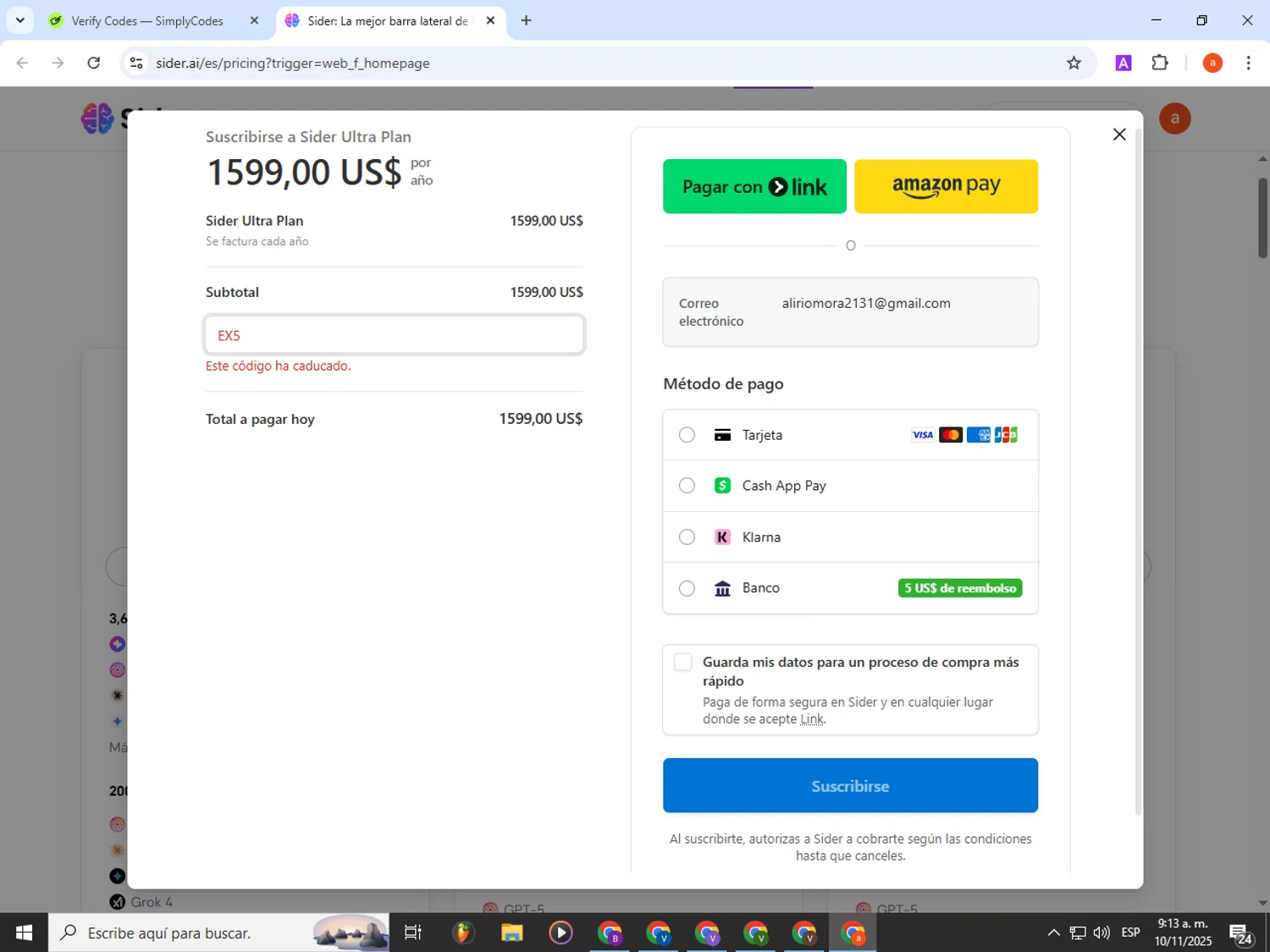Click the Sider account avatar on the page
Image resolution: width=1270 pixels, height=952 pixels.
coord(1175,118)
